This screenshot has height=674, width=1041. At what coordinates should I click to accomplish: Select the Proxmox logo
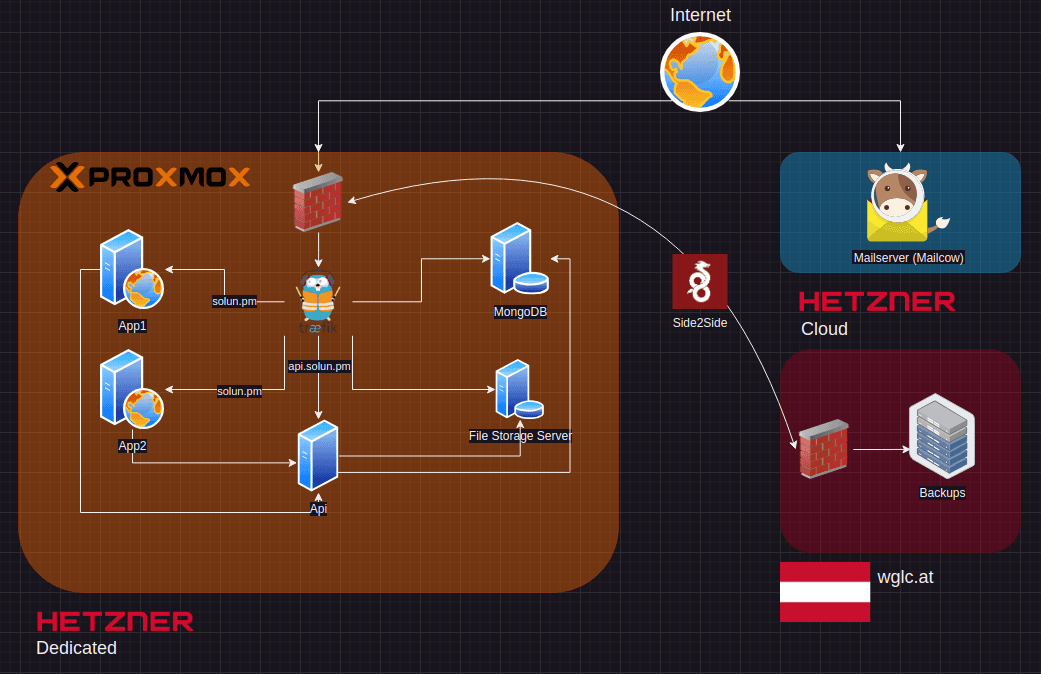[150, 177]
